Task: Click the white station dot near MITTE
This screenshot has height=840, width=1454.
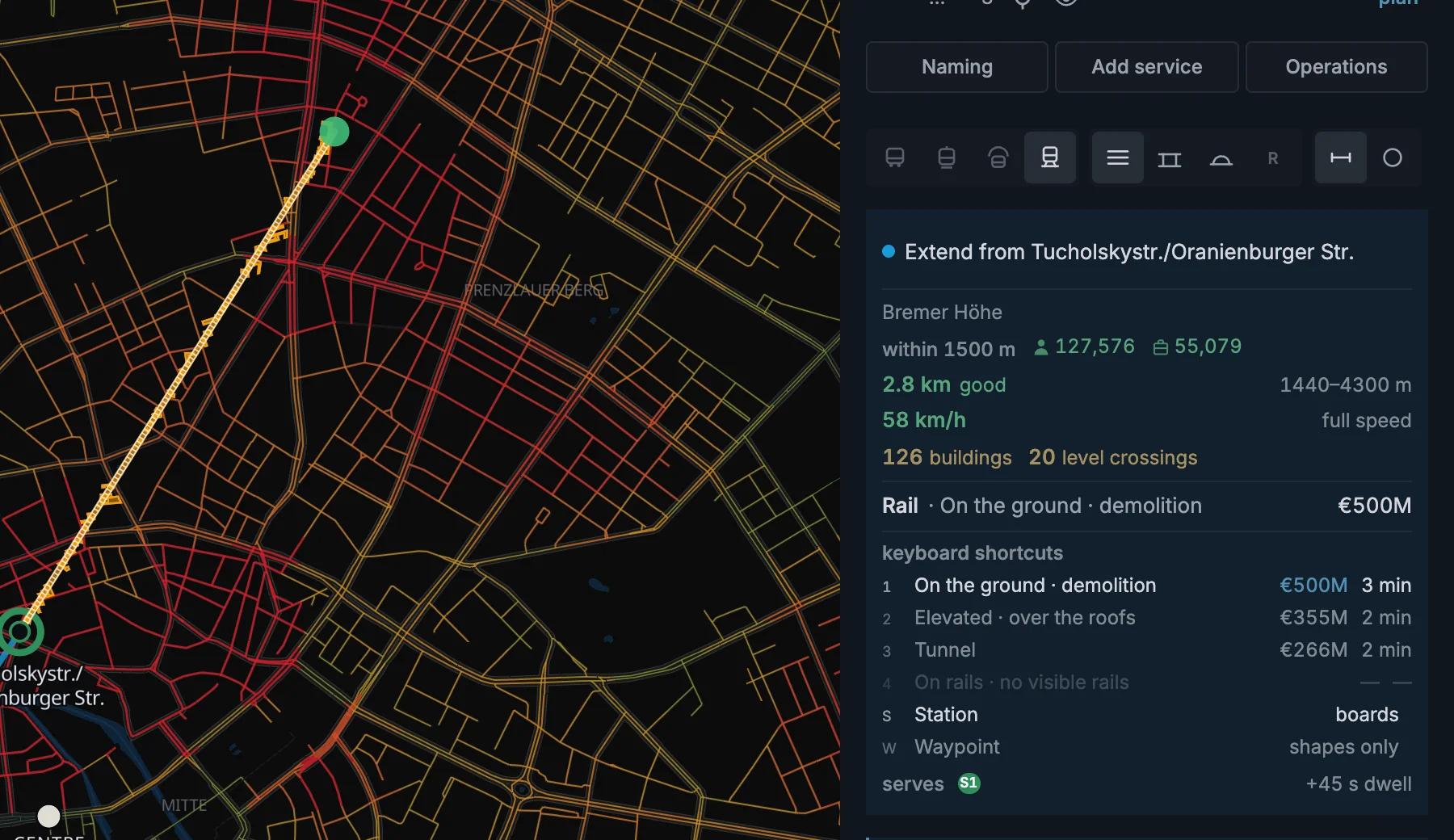Action: pyautogui.click(x=48, y=816)
